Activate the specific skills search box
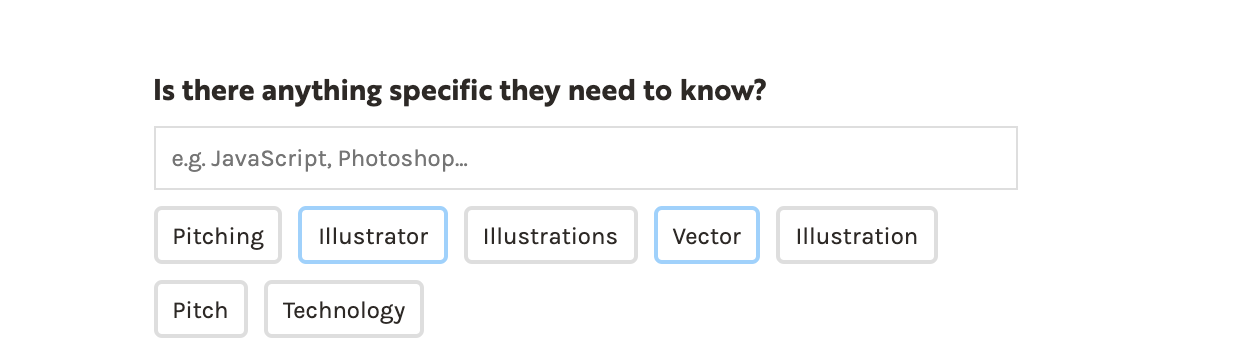The width and height of the screenshot is (1248, 360). pos(585,158)
